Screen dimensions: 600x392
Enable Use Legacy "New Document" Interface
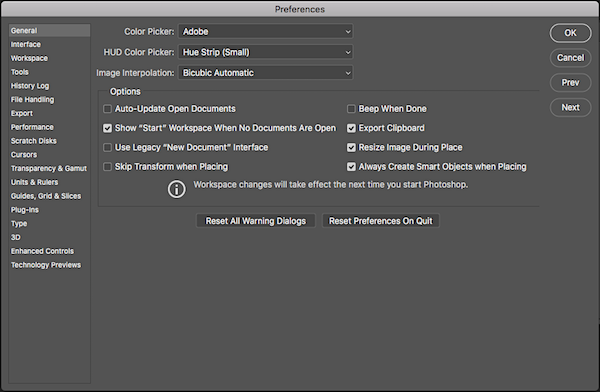tap(108, 147)
